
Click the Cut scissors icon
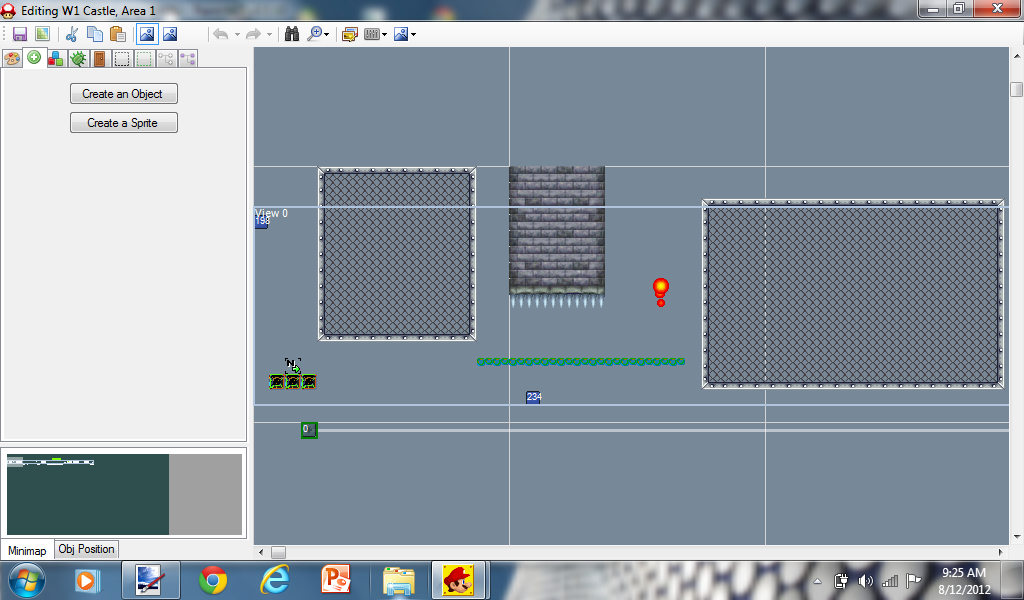point(72,34)
